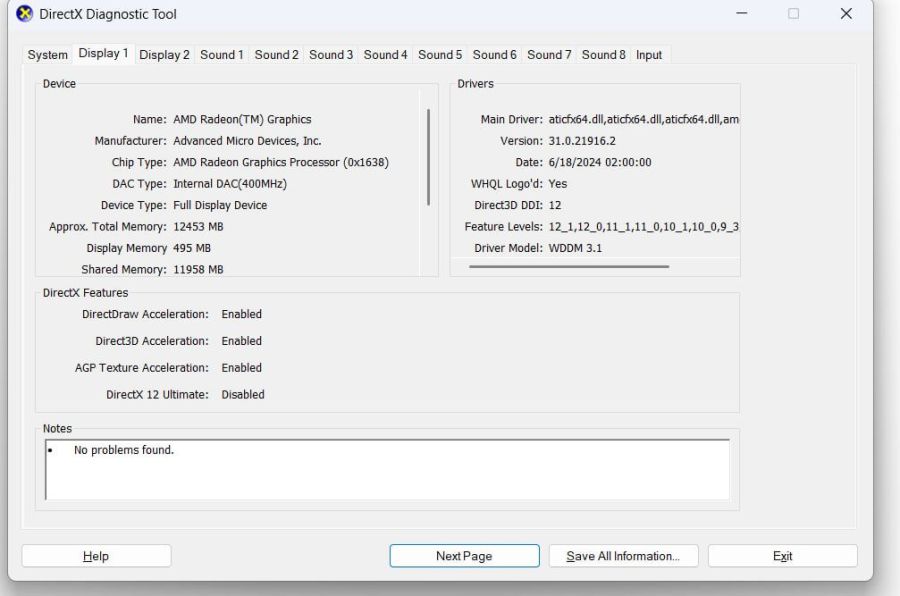Switch to the Sound 6 tab
The image size is (900, 596).
click(495, 55)
